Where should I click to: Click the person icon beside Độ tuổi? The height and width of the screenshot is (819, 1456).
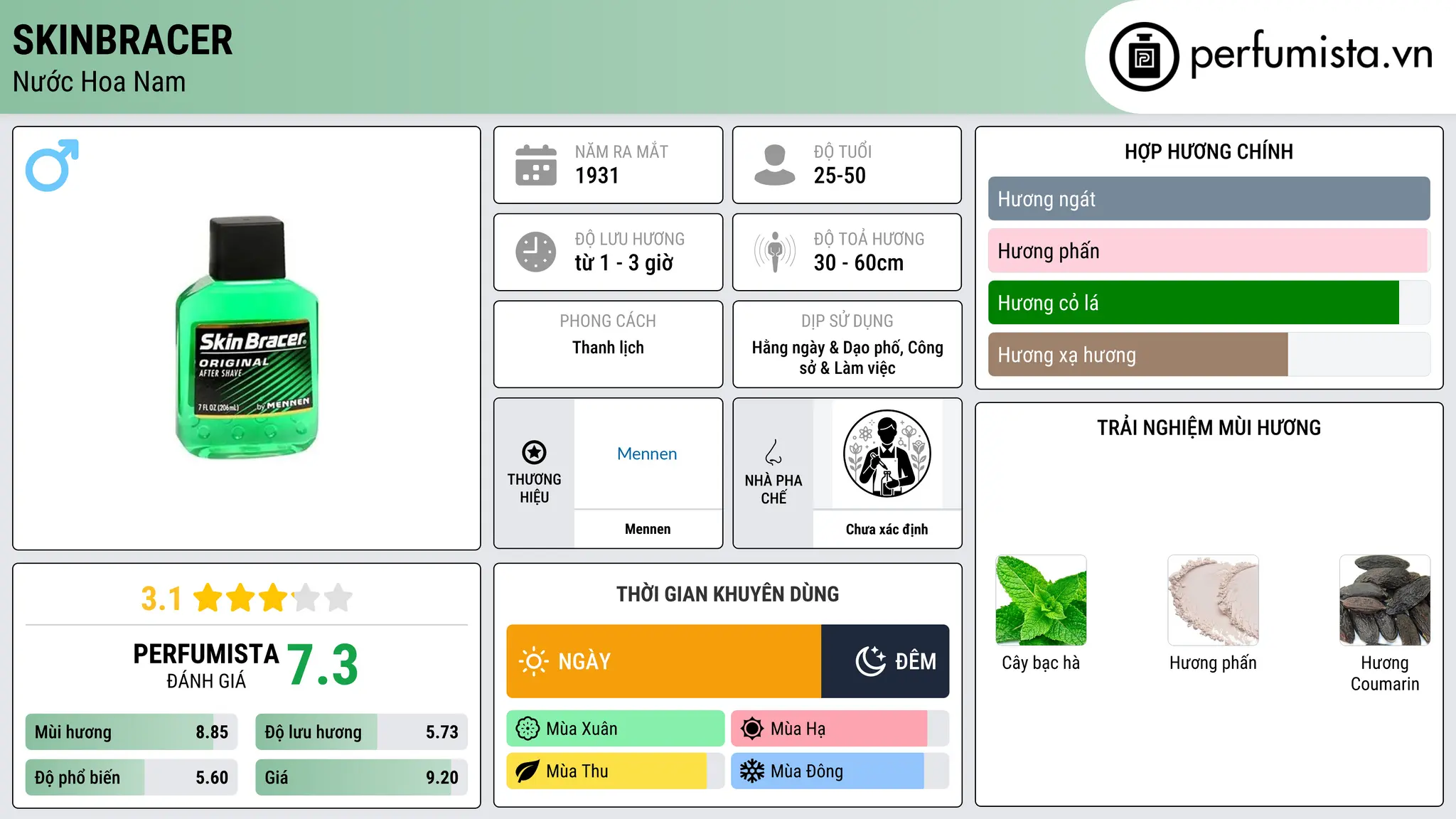pos(775,165)
